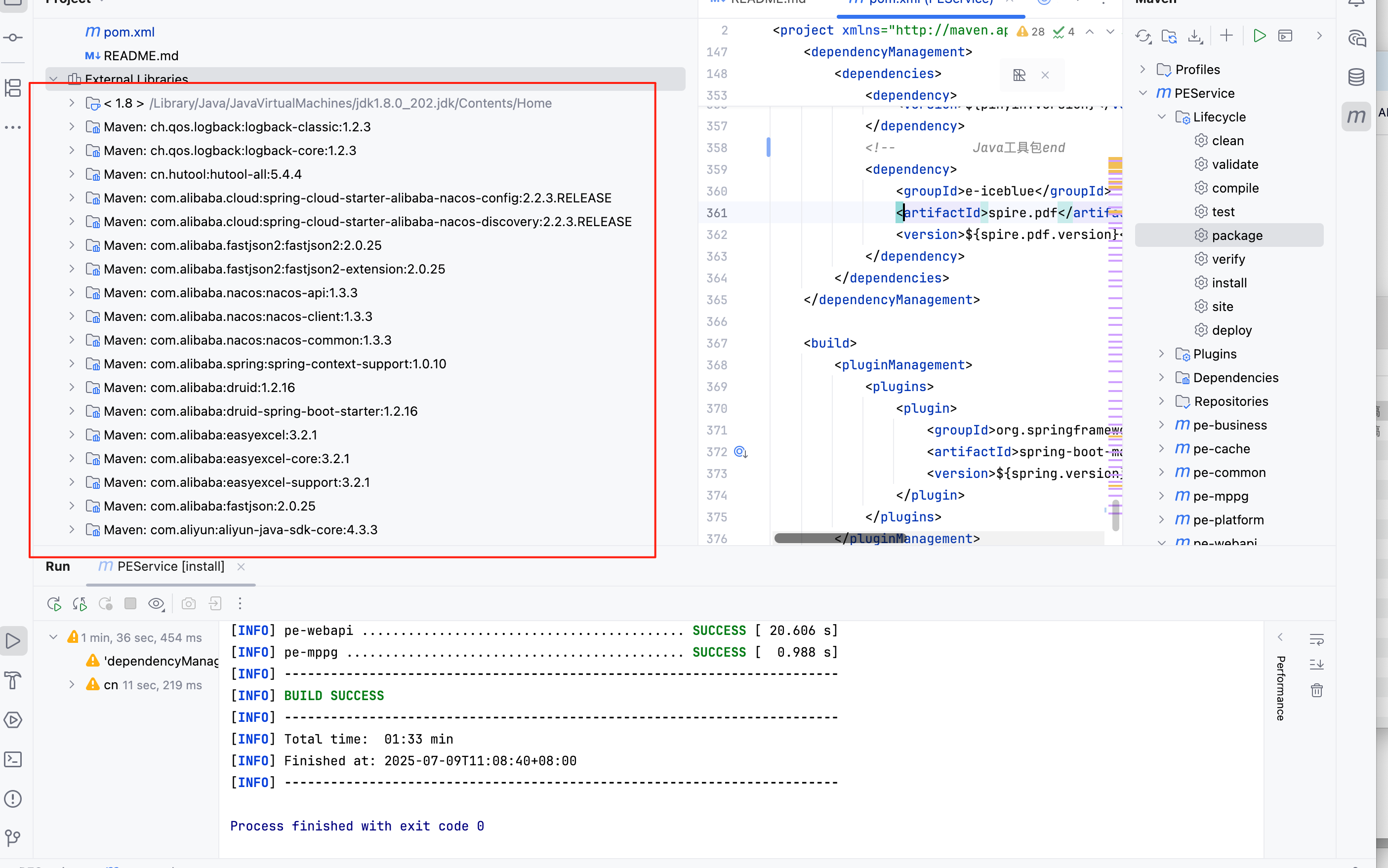The width and height of the screenshot is (1388, 868).
Task: Open the Terminal tool window
Action: click(13, 759)
